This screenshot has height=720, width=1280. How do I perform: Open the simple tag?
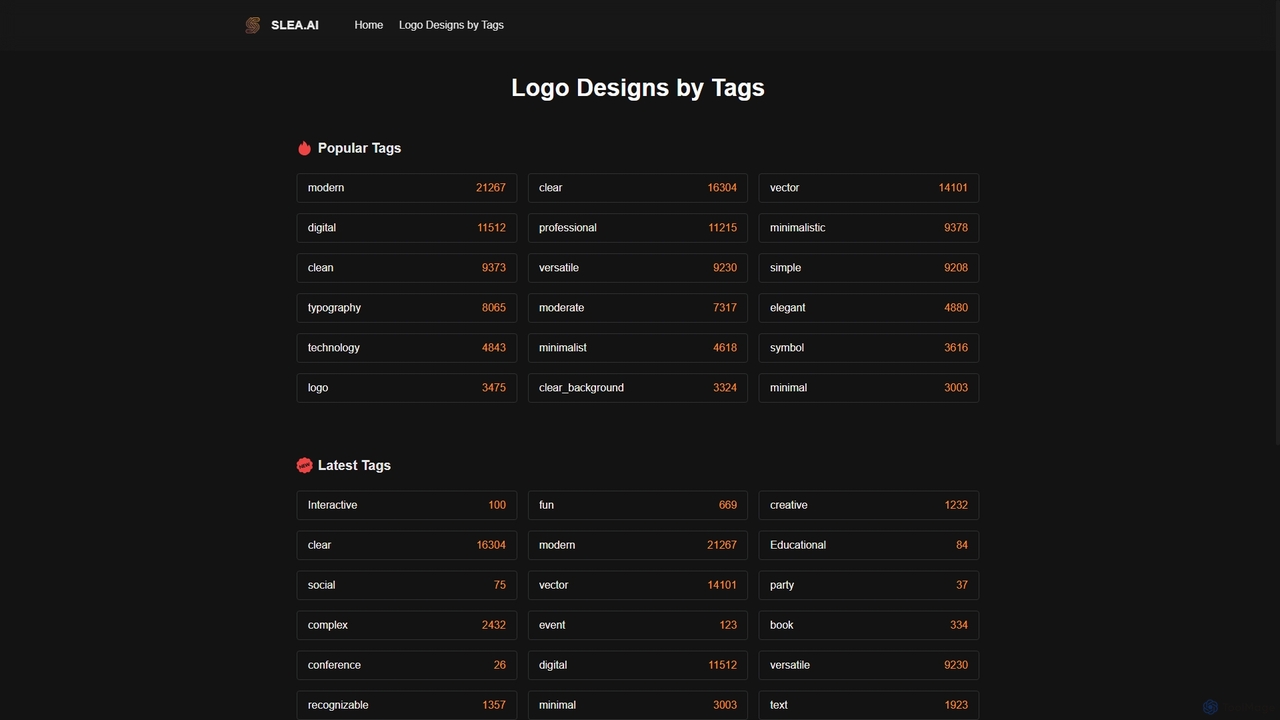869,268
